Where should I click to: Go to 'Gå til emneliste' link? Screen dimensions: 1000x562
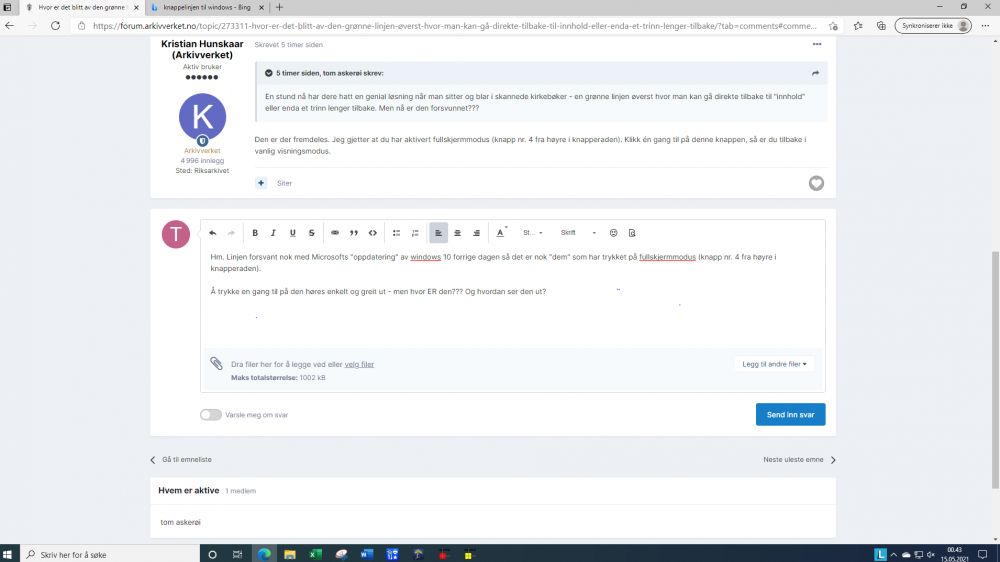click(181, 459)
